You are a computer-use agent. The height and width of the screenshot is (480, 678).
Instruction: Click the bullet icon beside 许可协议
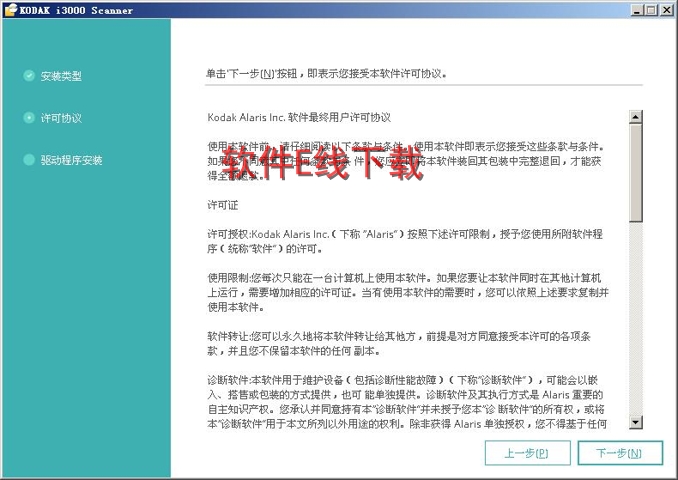coord(29,118)
